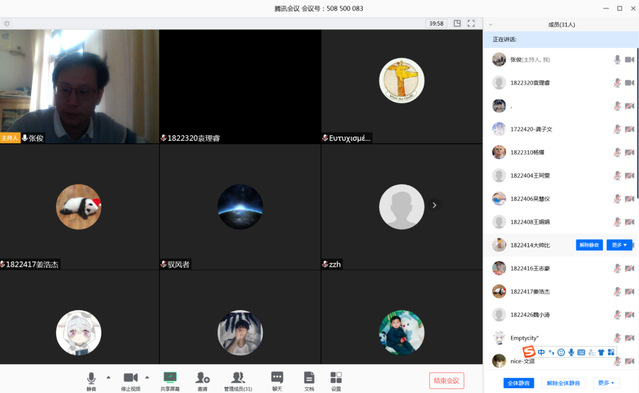The image size is (639, 393).
Task: Show next page of video tiles
Action: point(434,205)
